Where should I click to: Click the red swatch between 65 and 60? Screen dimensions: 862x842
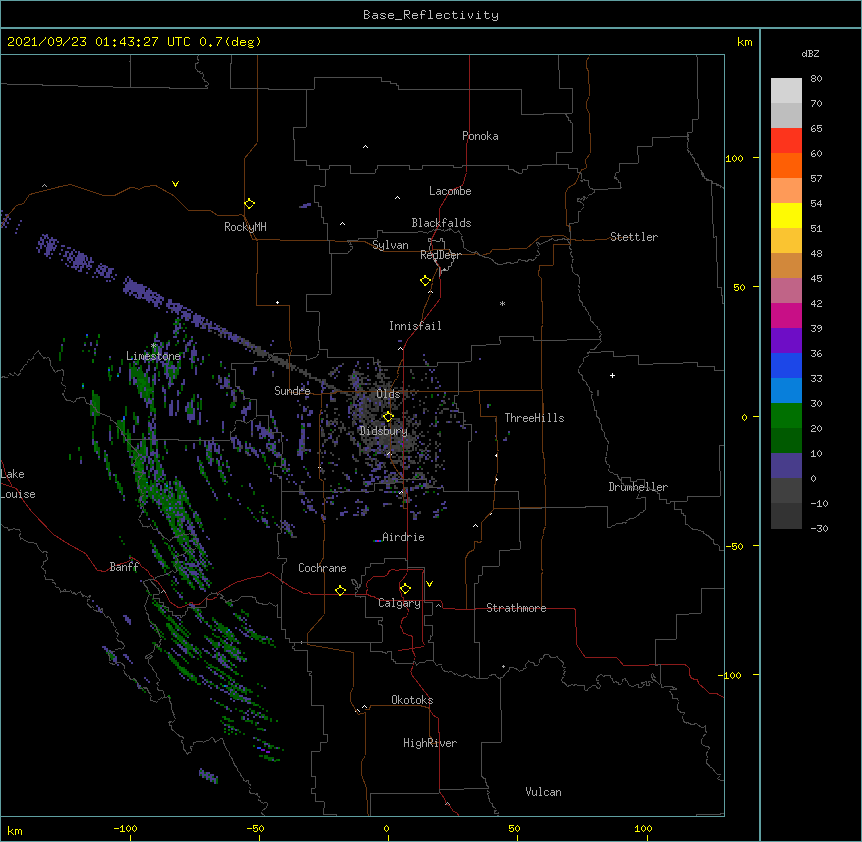coord(786,140)
